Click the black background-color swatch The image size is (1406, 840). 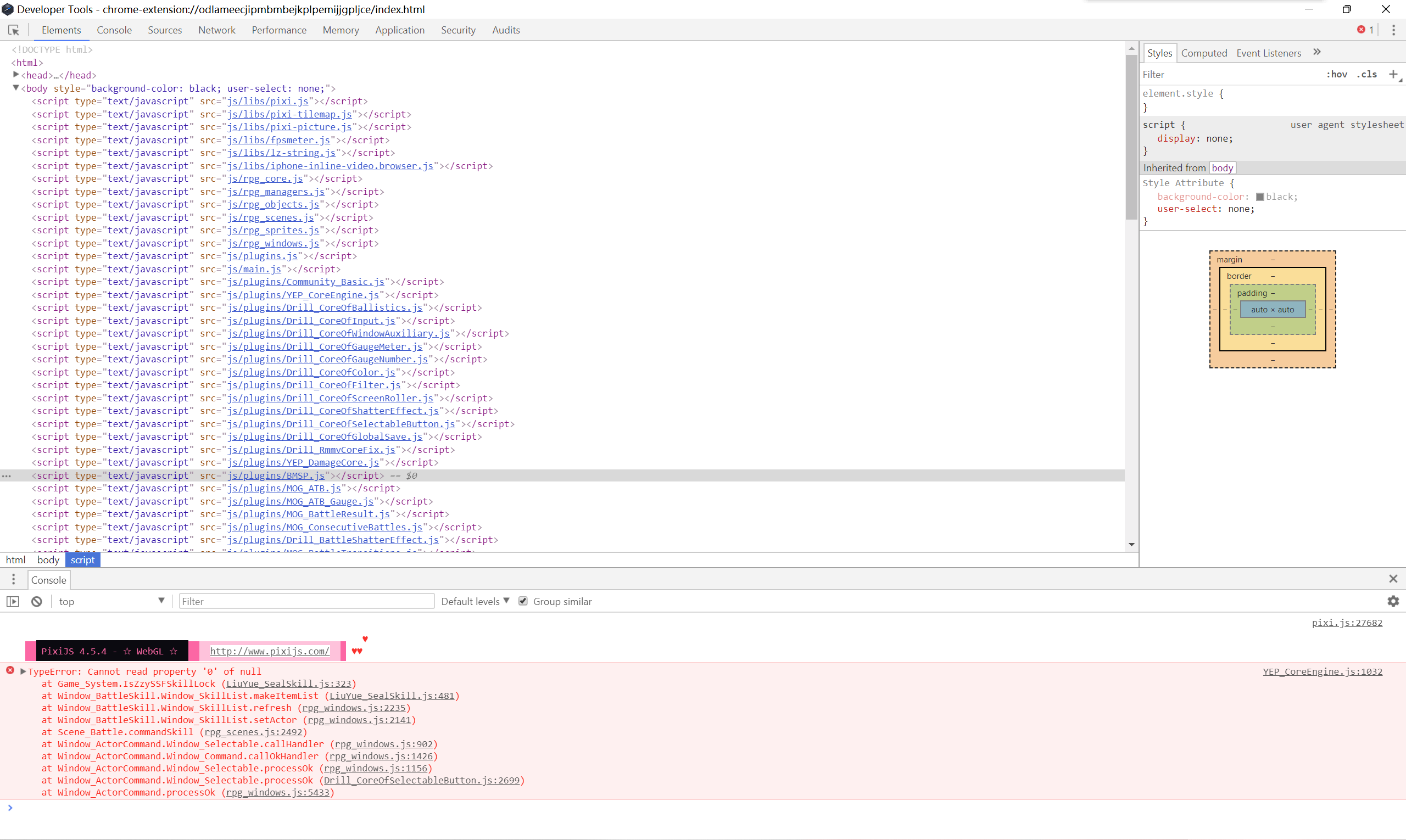(1260, 197)
